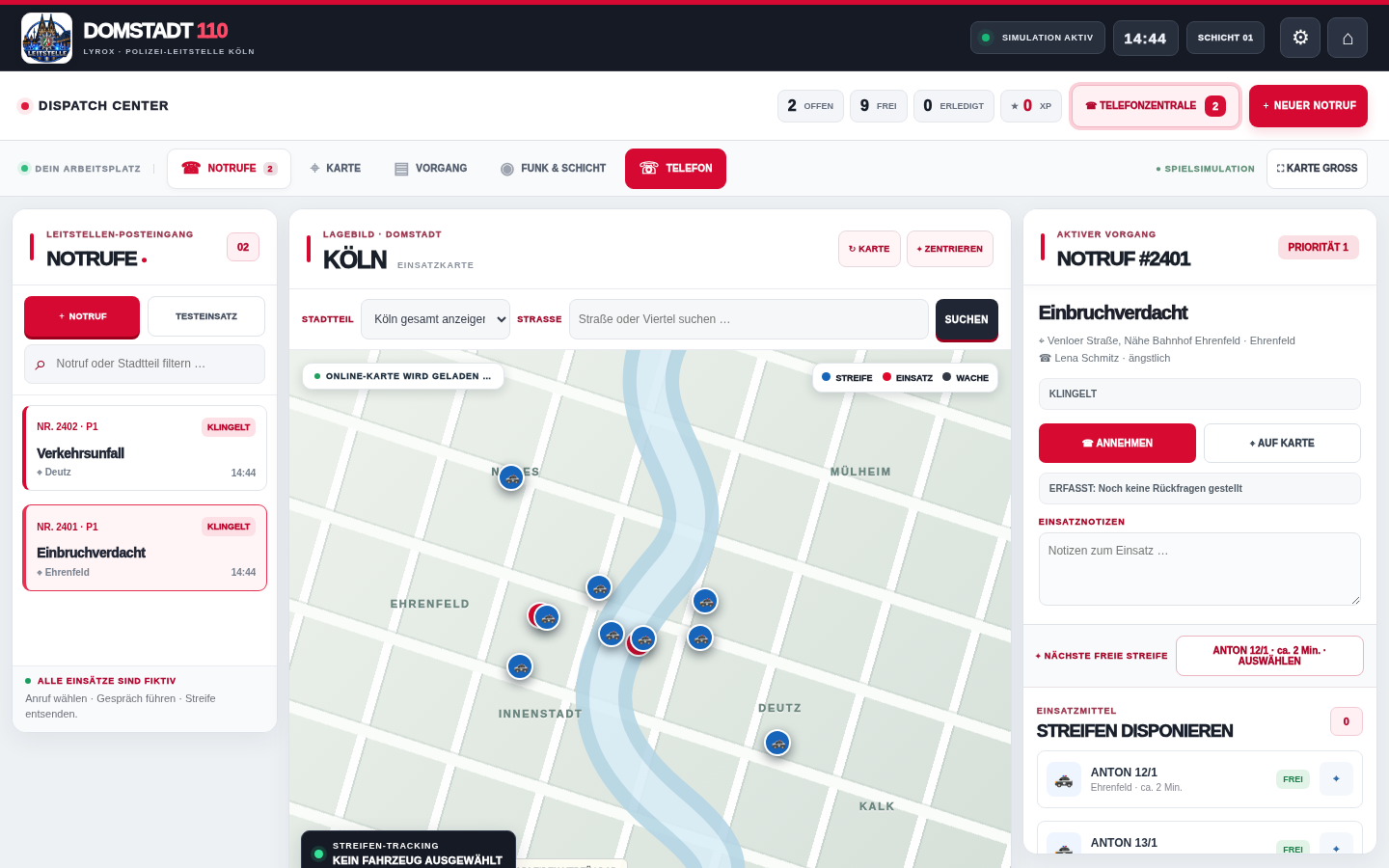Screen dimensions: 1389x868
Task: Click the police car icon of ANTON 12/1
Action: point(1064,779)
